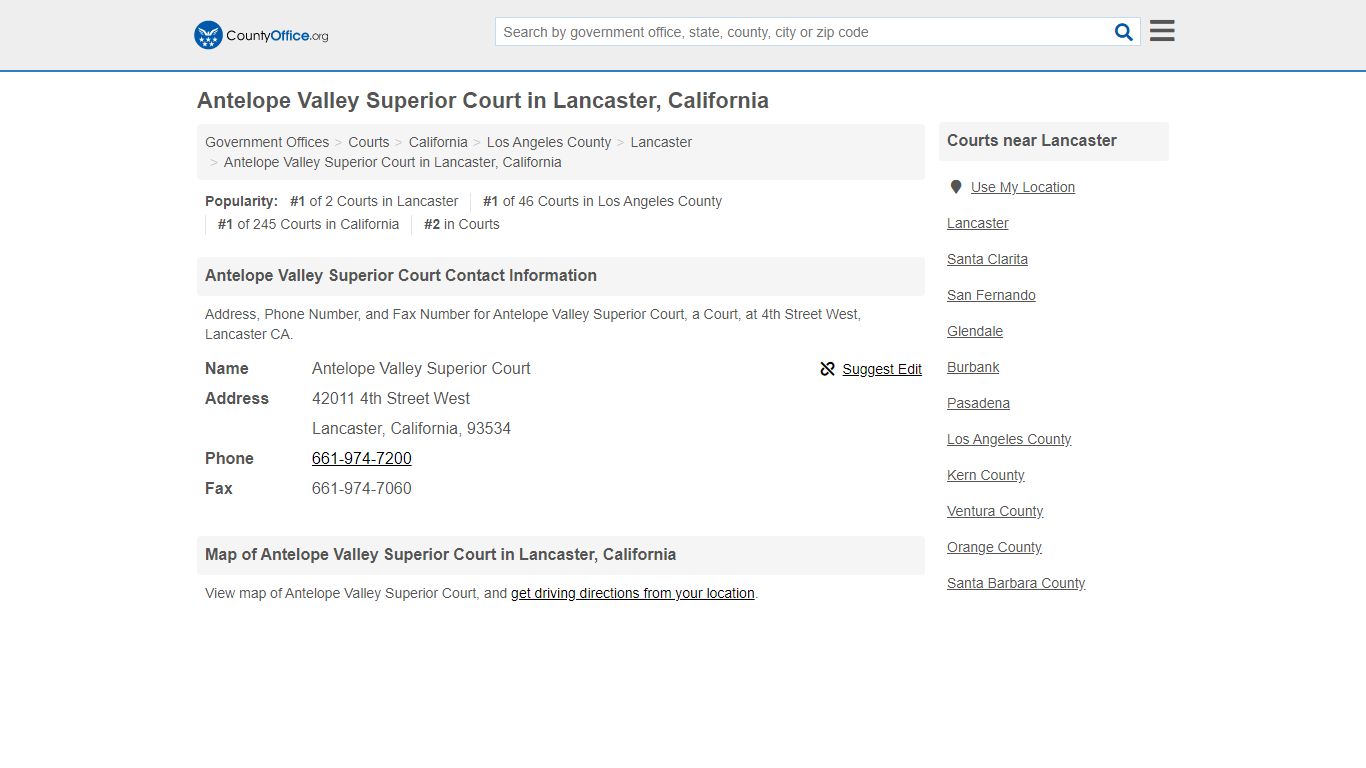
Task: Get driving directions from your location
Action: (633, 593)
